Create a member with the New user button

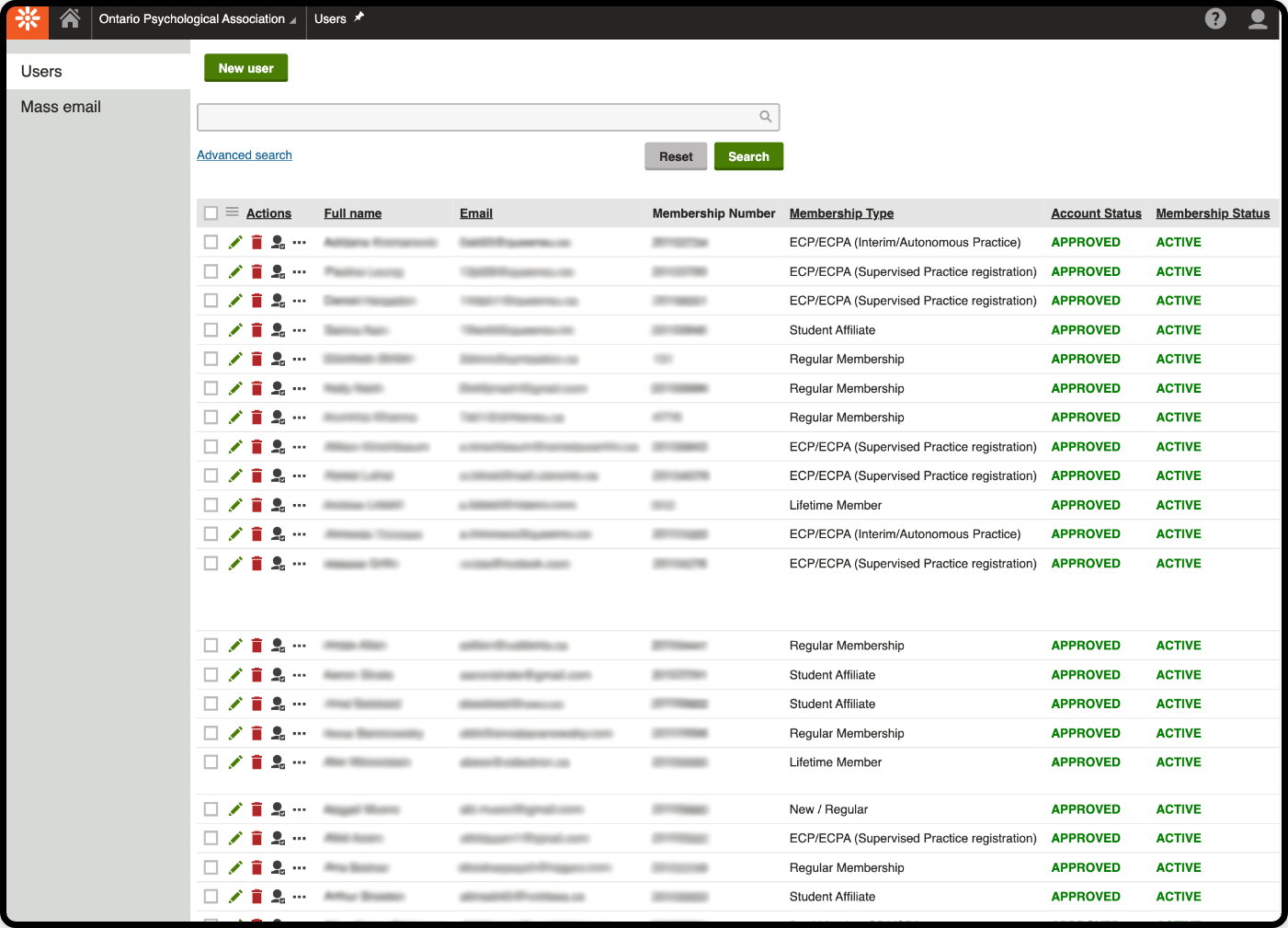coord(245,67)
